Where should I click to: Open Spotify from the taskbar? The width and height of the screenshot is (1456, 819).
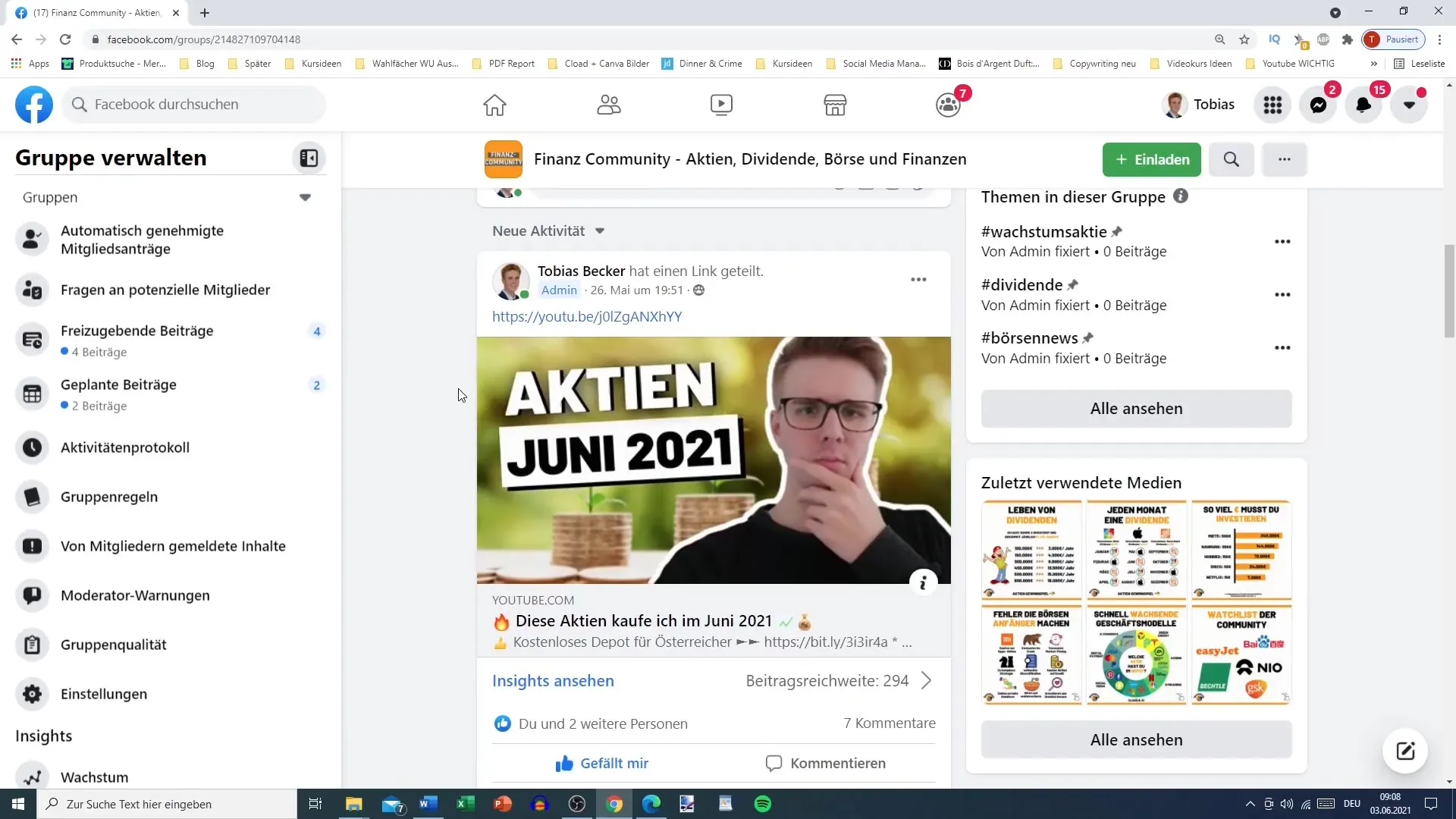tap(763, 804)
